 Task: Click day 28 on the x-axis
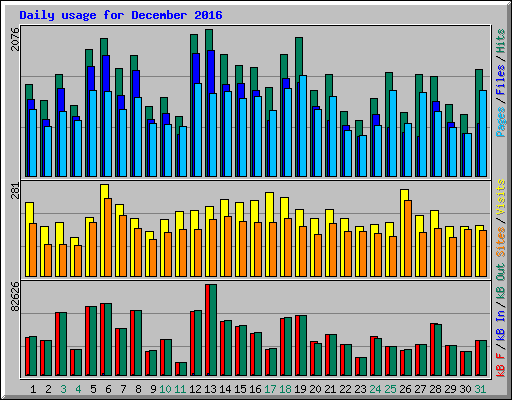click(x=435, y=389)
